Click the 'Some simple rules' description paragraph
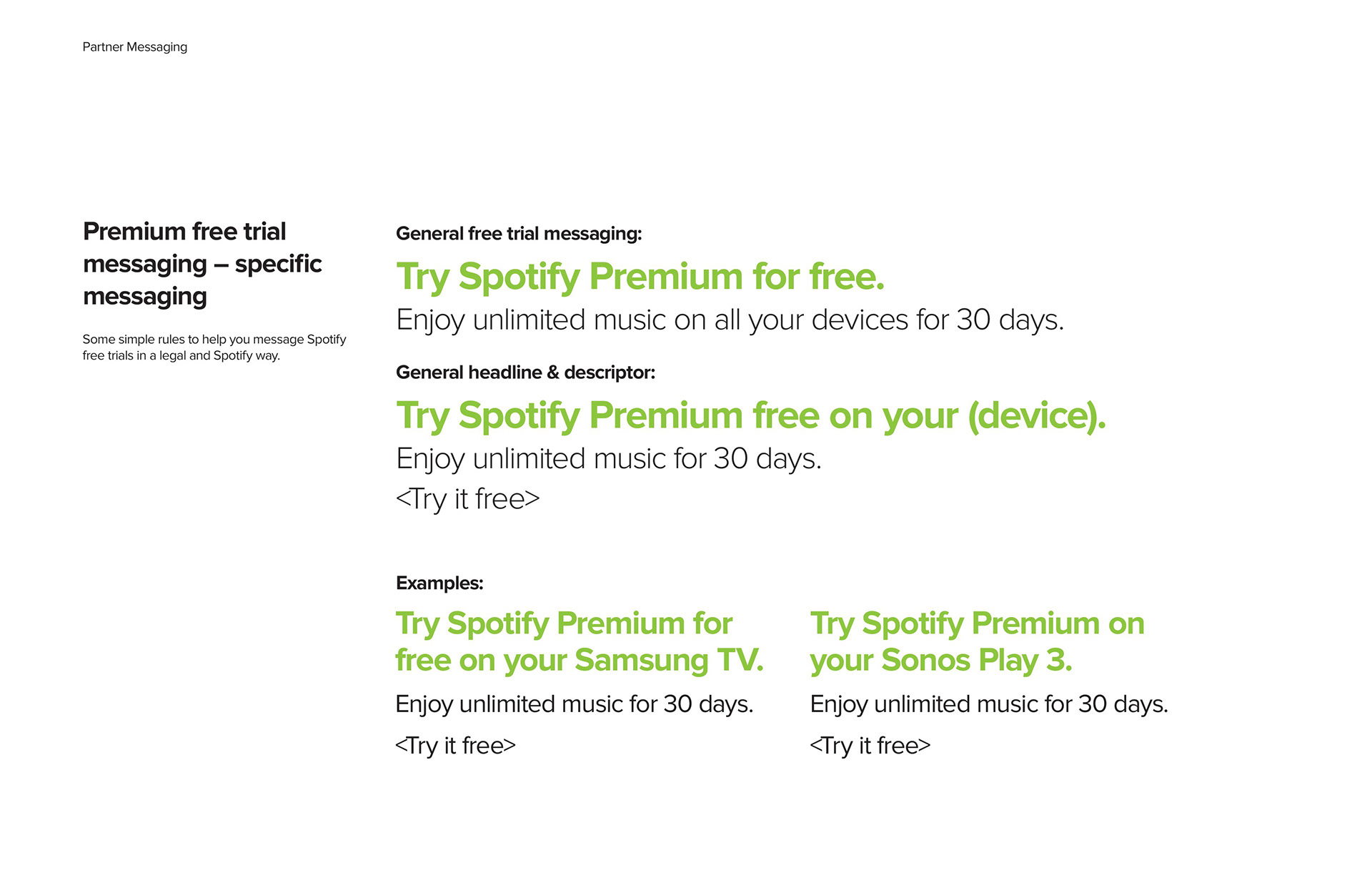The height and width of the screenshot is (888, 1372). click(x=214, y=347)
